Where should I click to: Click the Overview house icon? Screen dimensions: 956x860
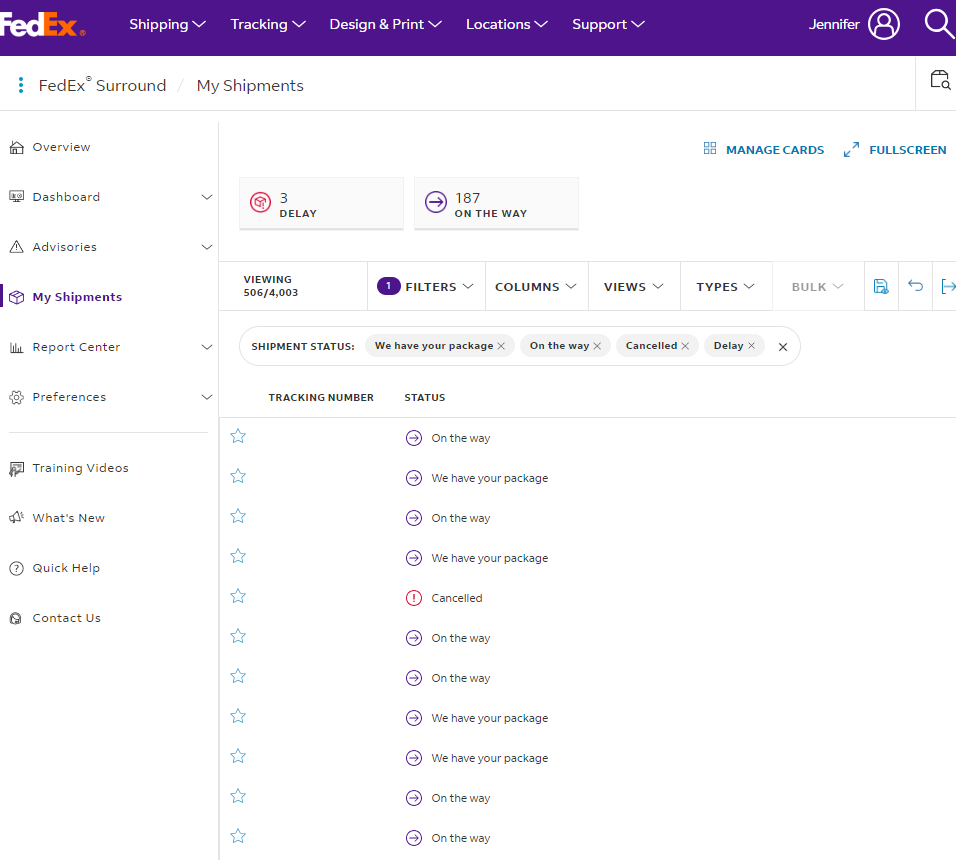pyautogui.click(x=16, y=147)
